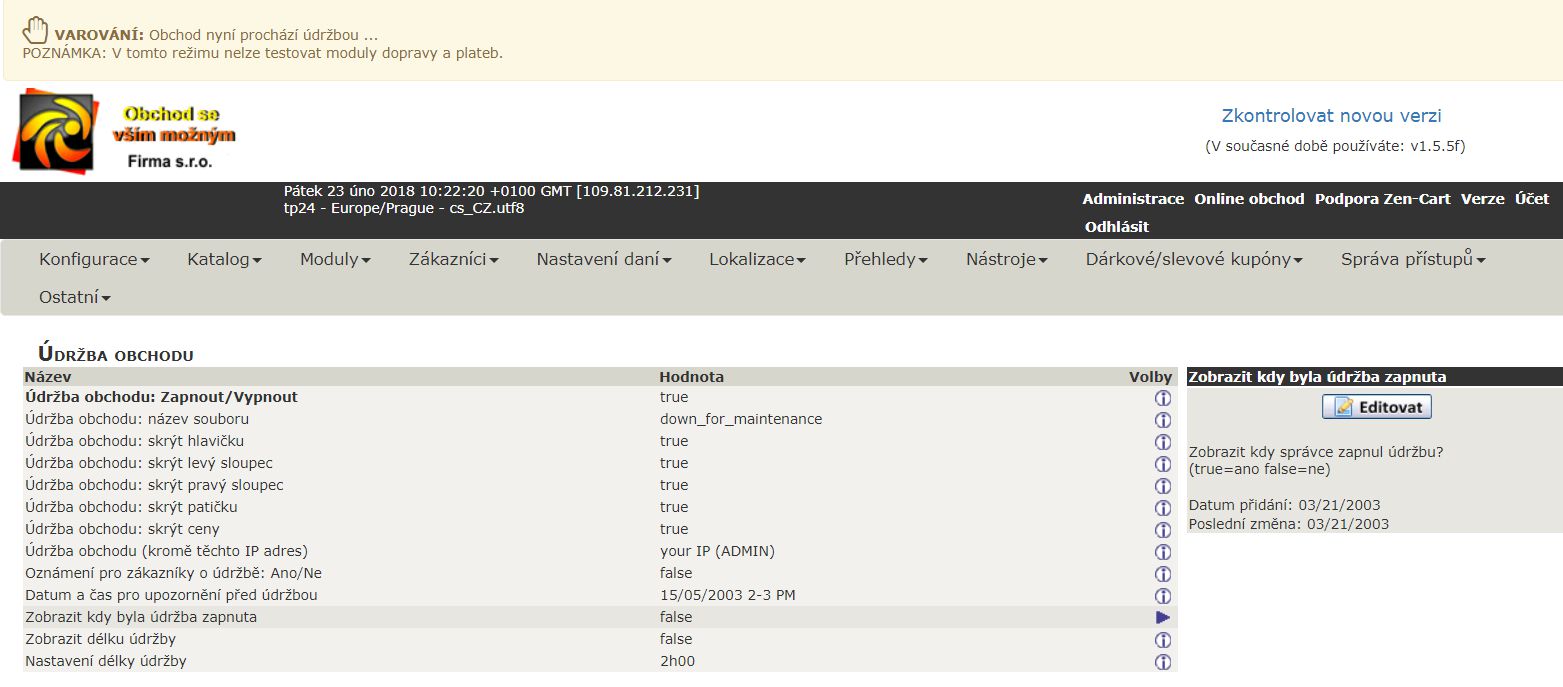Screen dimensions: 1563x687
Task: Expand the Konfigurace dropdown menu
Action: [94, 260]
